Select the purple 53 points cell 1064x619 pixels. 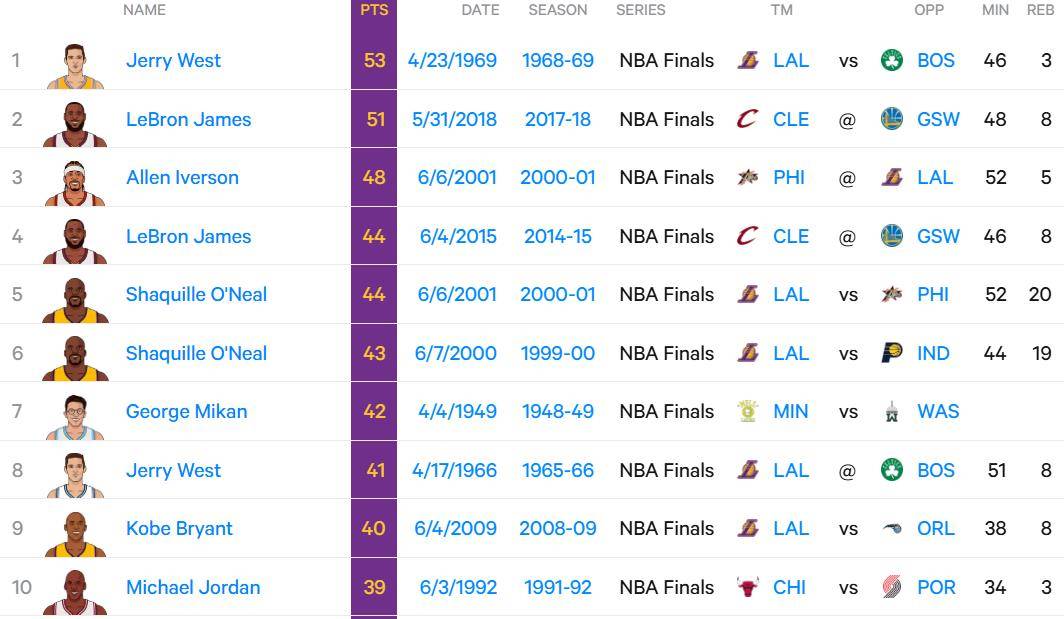click(x=374, y=60)
